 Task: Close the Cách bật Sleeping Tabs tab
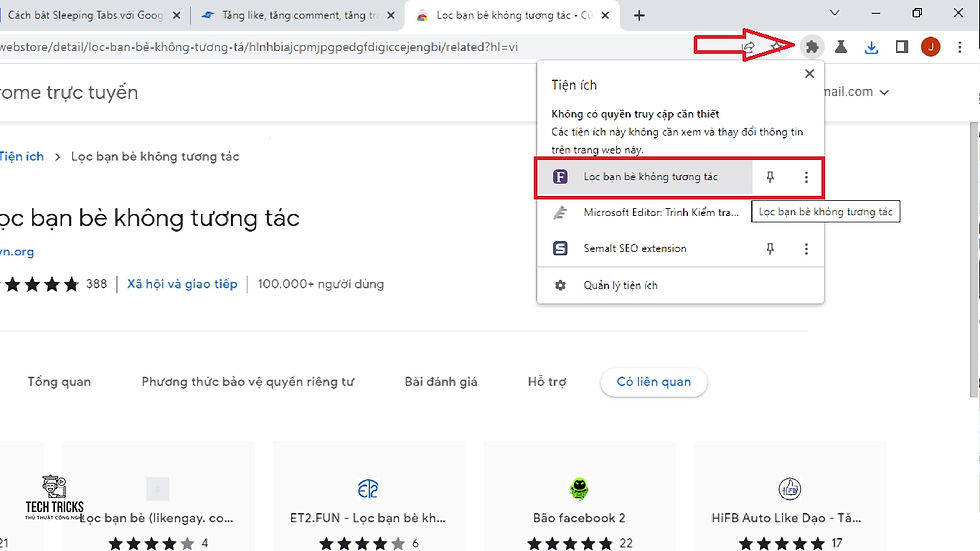[176, 15]
